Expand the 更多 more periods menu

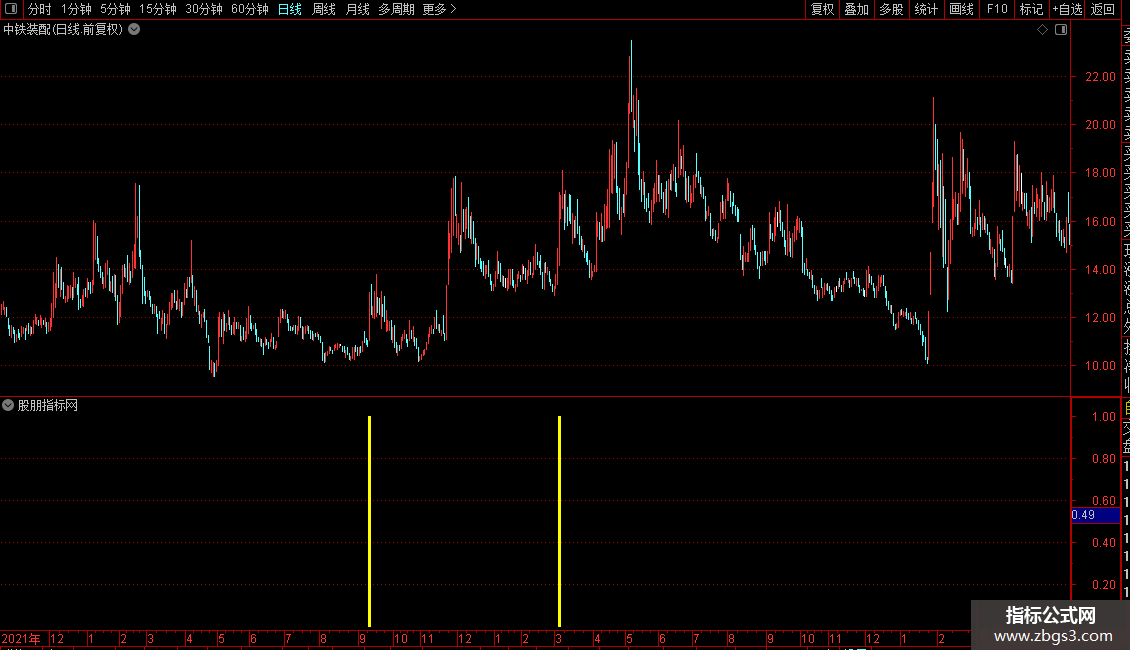pyautogui.click(x=440, y=9)
